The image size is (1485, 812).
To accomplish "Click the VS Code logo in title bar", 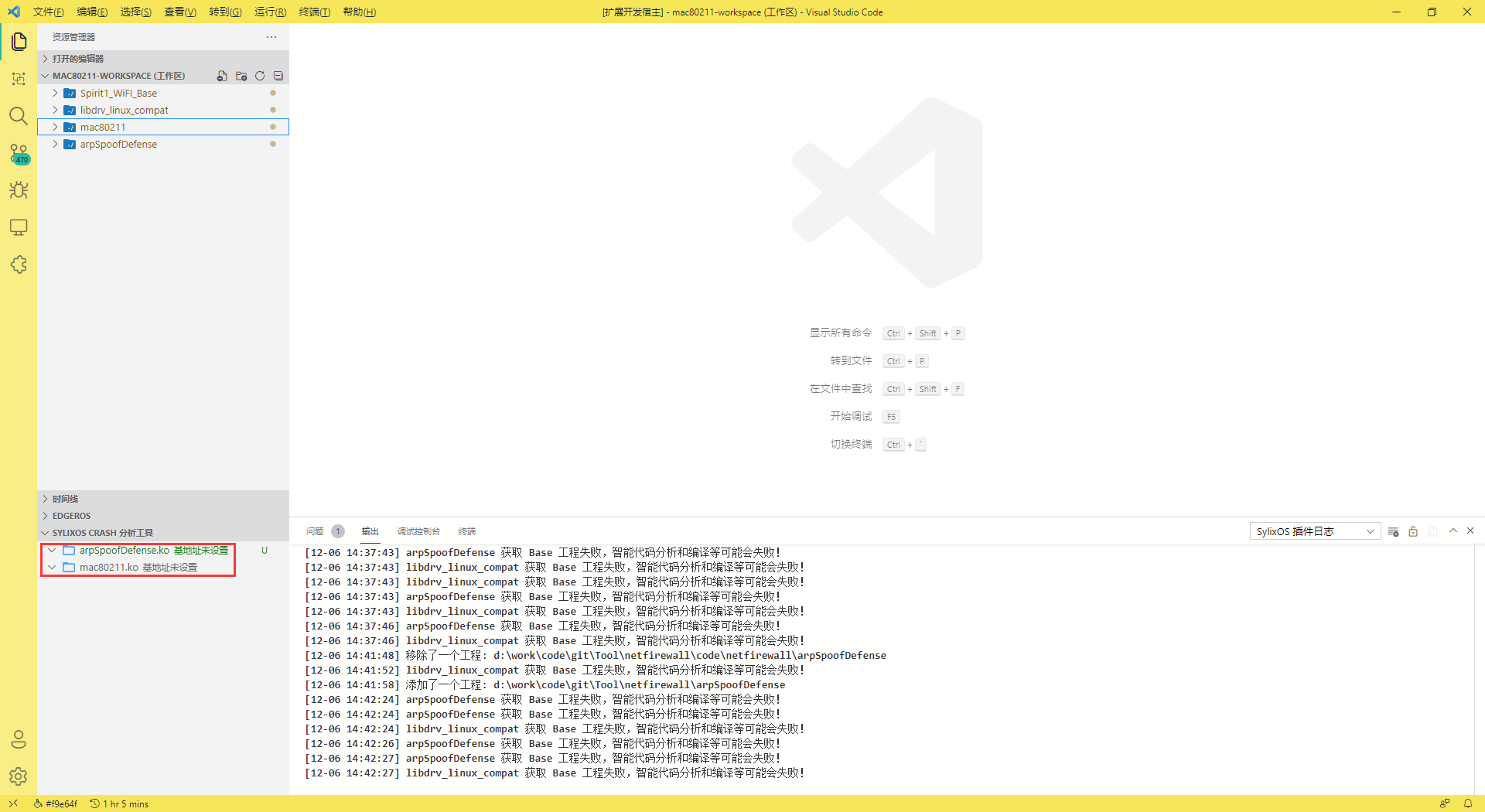I will tap(14, 12).
